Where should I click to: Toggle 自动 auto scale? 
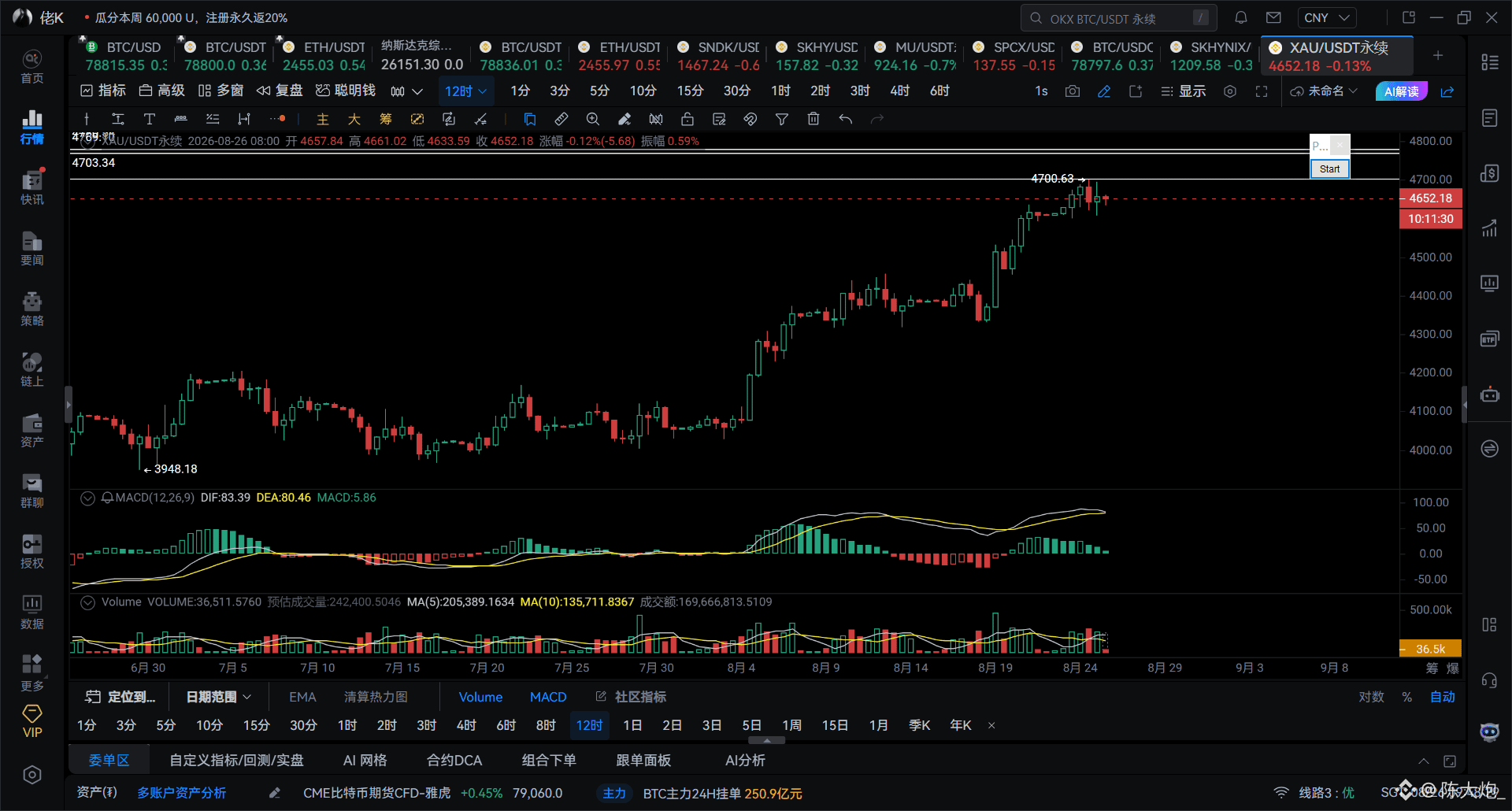pos(1442,697)
